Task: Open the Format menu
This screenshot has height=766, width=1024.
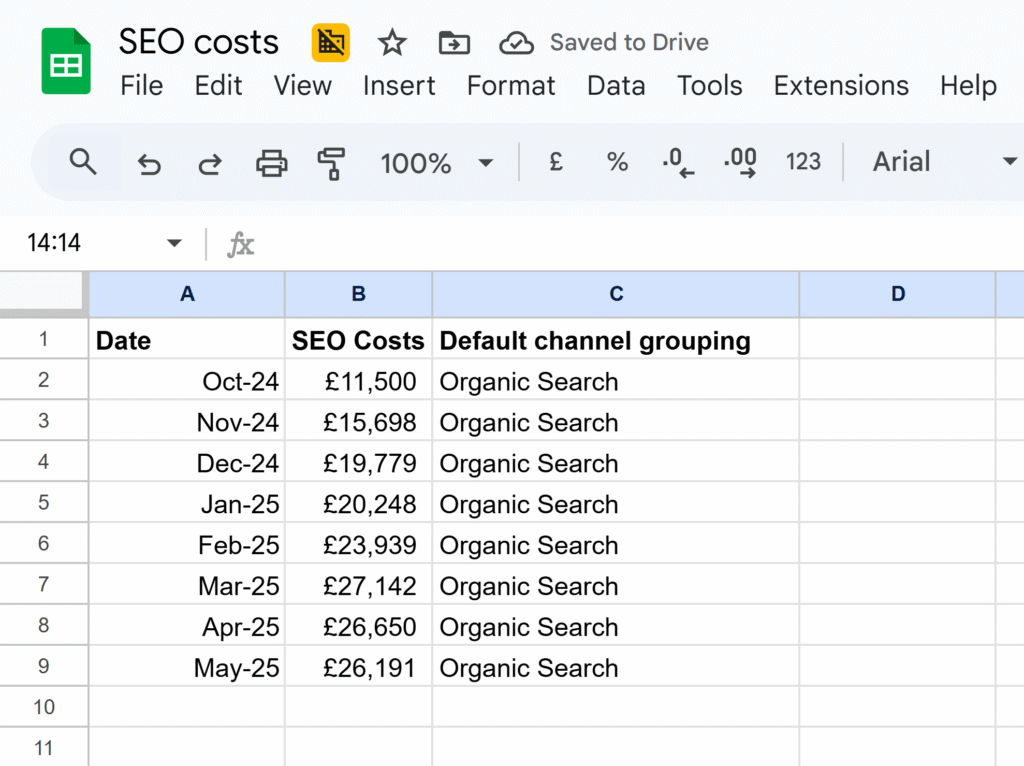Action: [x=510, y=86]
